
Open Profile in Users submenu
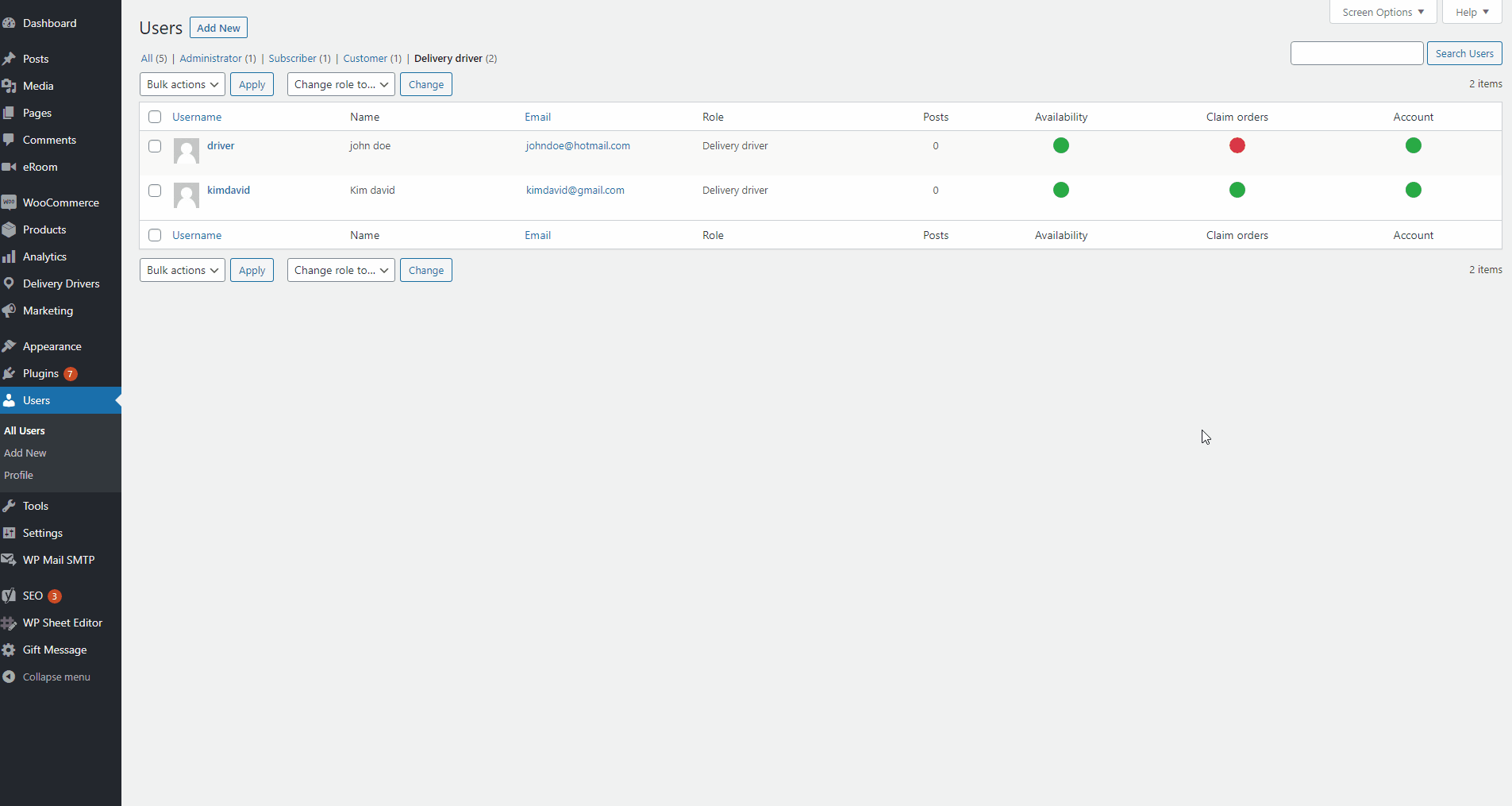[18, 475]
